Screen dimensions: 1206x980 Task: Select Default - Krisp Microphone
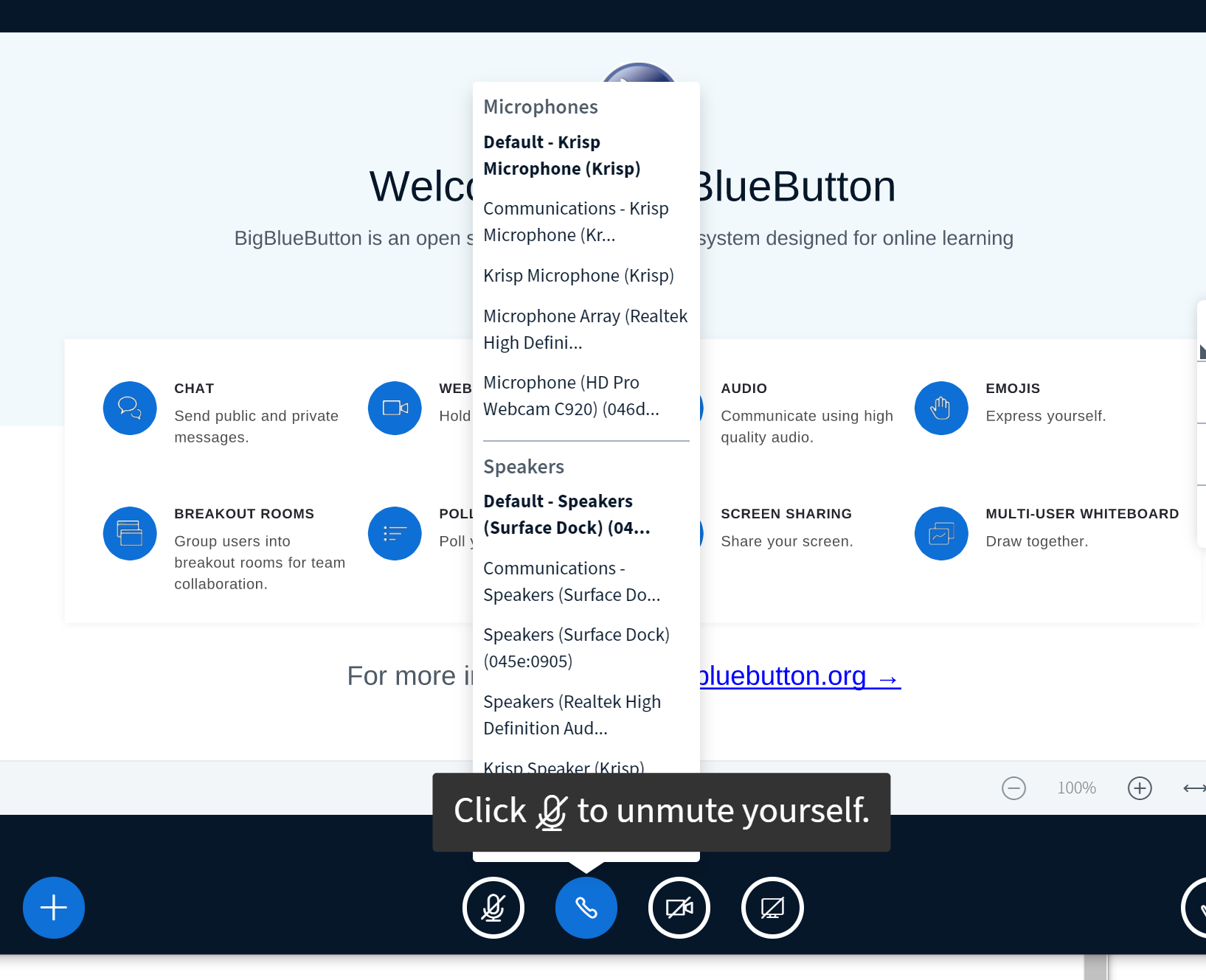pyautogui.click(x=586, y=156)
